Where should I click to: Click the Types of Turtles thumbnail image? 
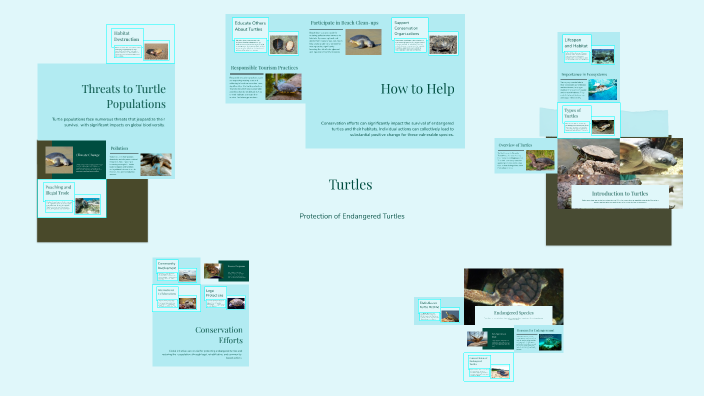603,126
